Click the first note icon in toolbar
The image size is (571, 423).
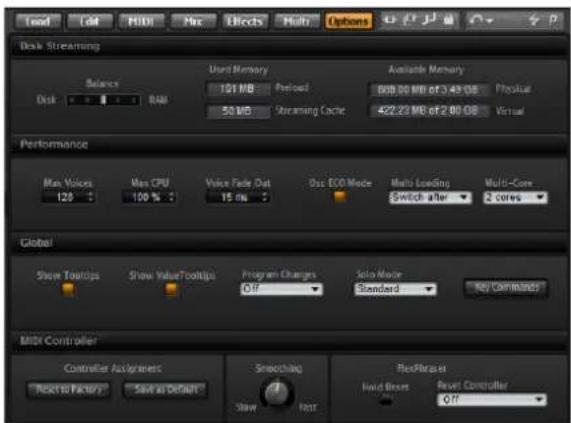pos(409,20)
